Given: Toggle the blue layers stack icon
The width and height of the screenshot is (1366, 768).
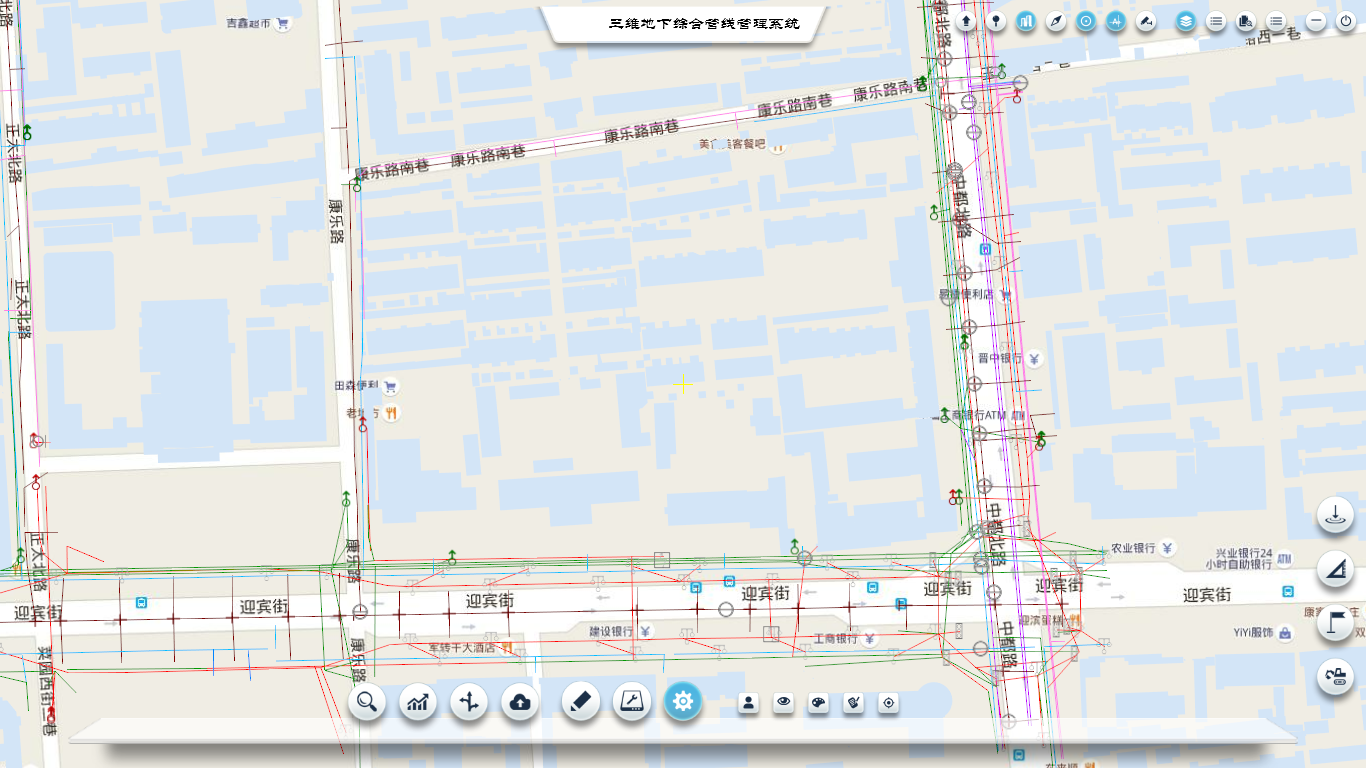Looking at the screenshot, I should 1186,21.
